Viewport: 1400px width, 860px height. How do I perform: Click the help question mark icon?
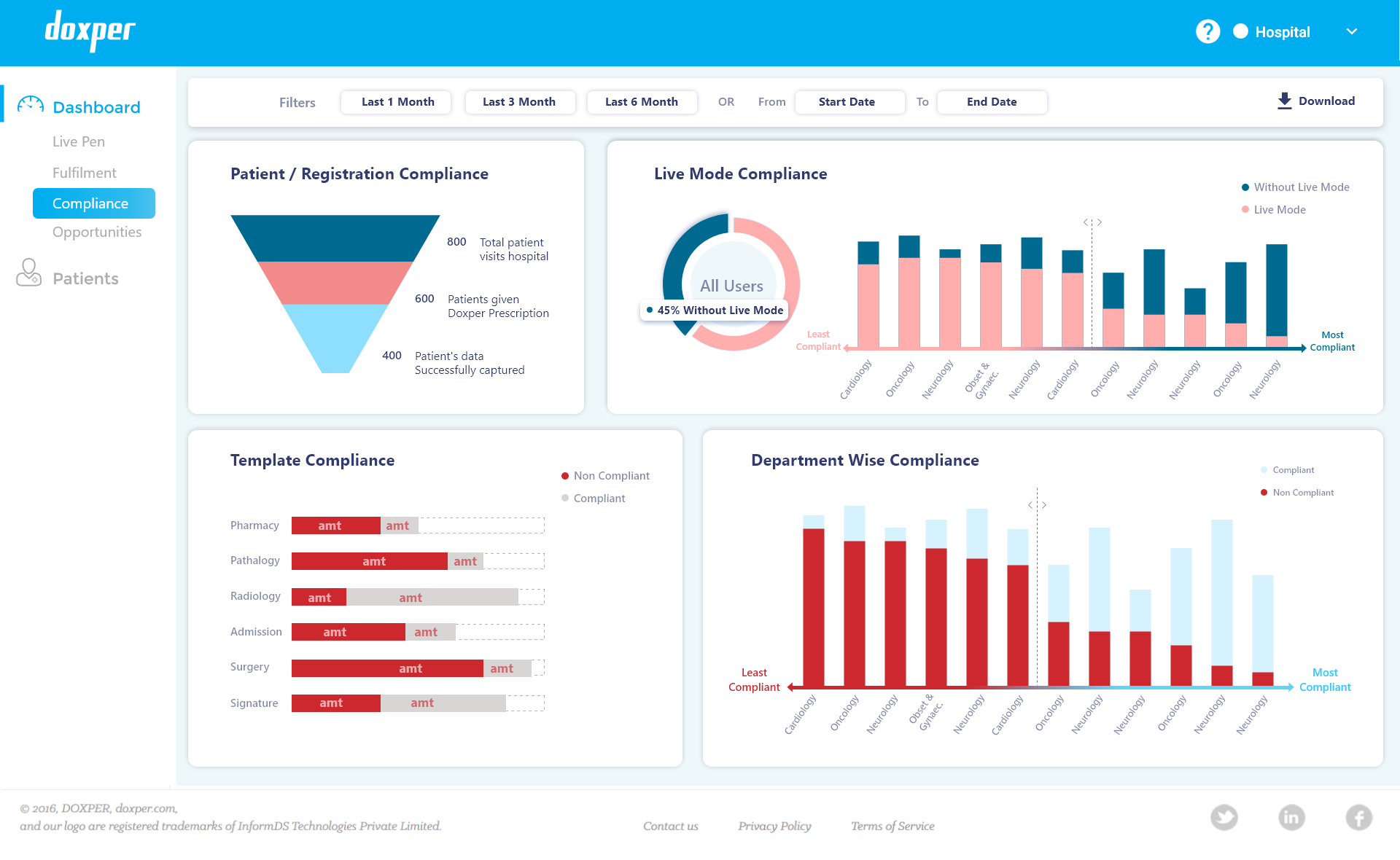pos(1207,31)
